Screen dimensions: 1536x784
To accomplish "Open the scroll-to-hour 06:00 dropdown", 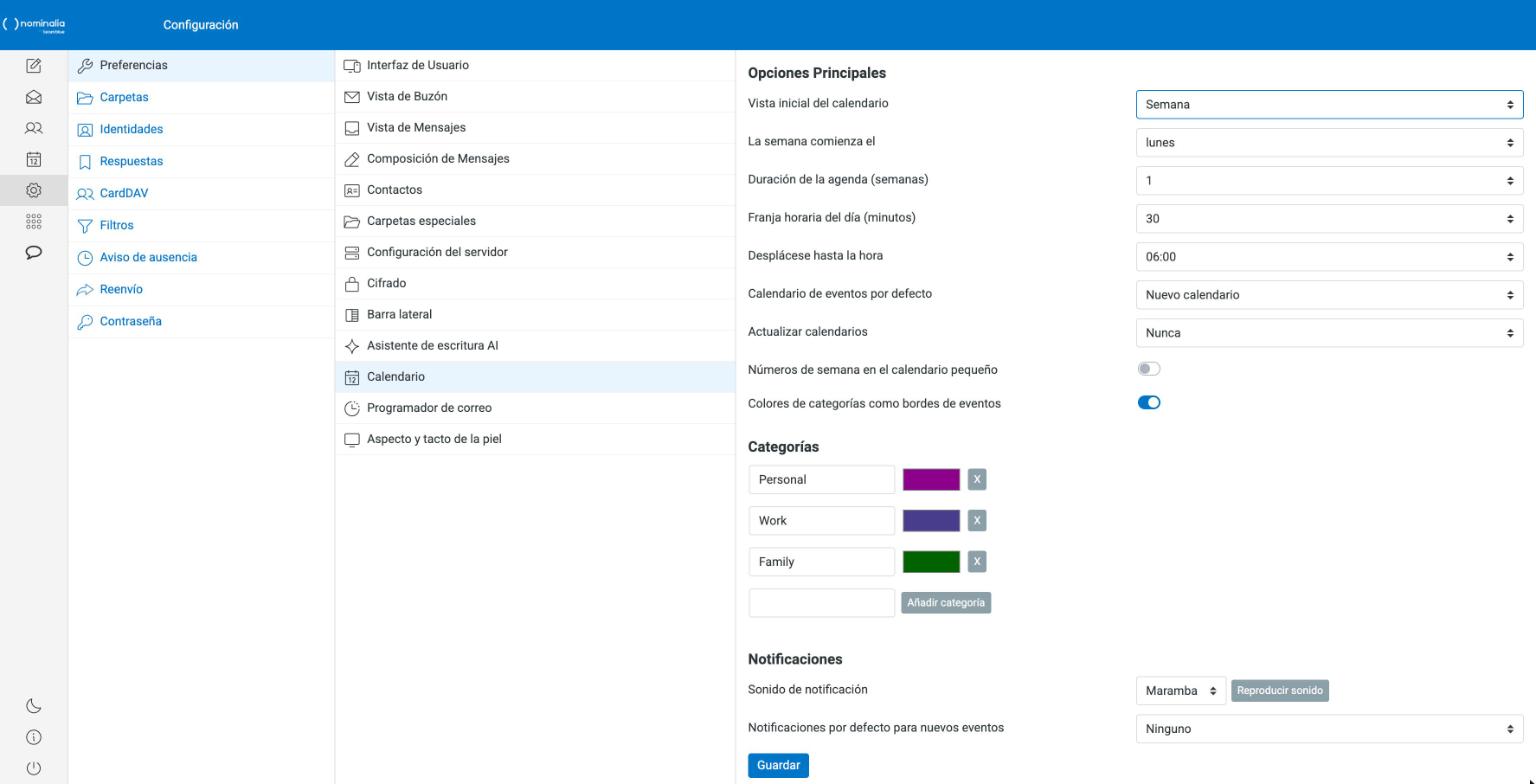I will pos(1329,256).
